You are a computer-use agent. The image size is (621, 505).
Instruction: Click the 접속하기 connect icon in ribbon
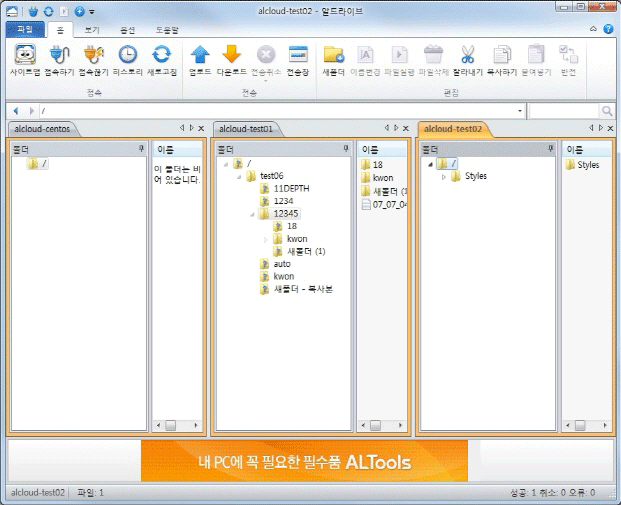click(59, 60)
